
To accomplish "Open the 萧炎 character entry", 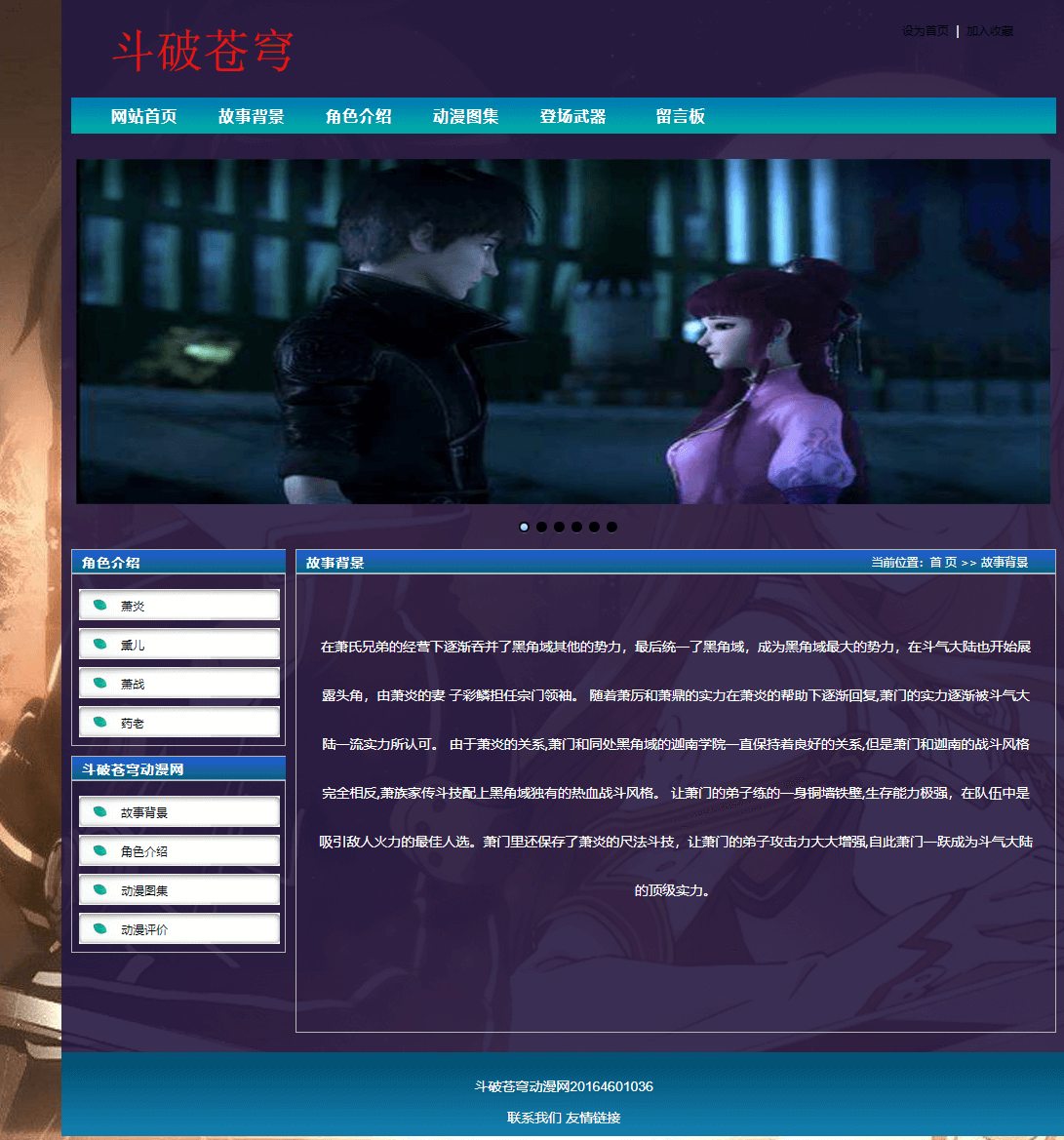I will 178,605.
